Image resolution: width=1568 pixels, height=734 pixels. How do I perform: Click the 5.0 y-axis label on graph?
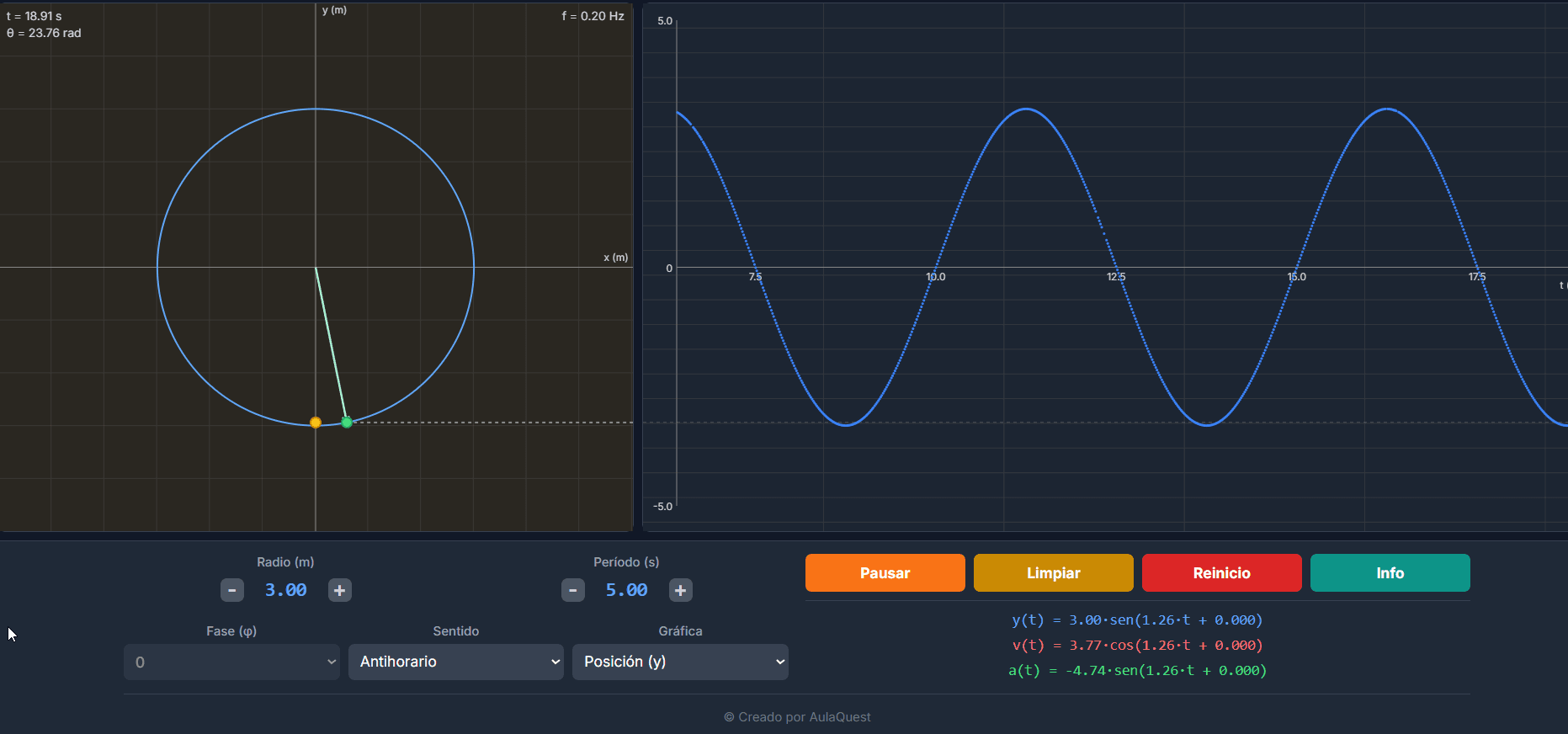pos(665,21)
